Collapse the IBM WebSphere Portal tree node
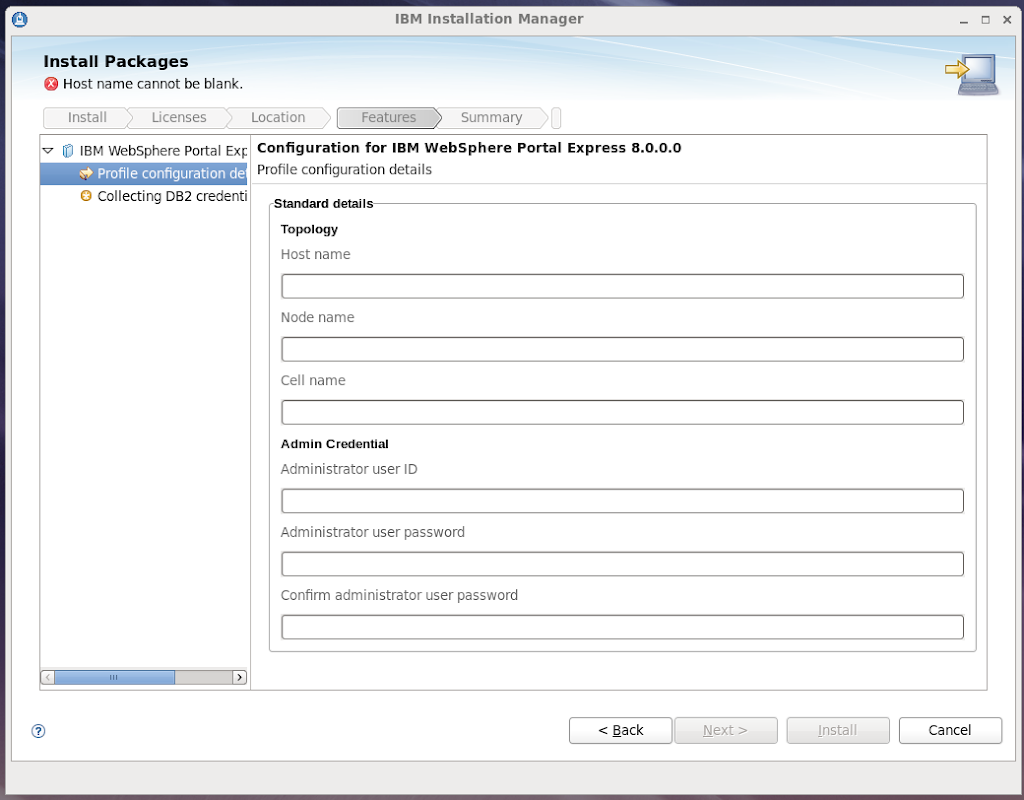This screenshot has height=800, width=1024. pos(48,151)
